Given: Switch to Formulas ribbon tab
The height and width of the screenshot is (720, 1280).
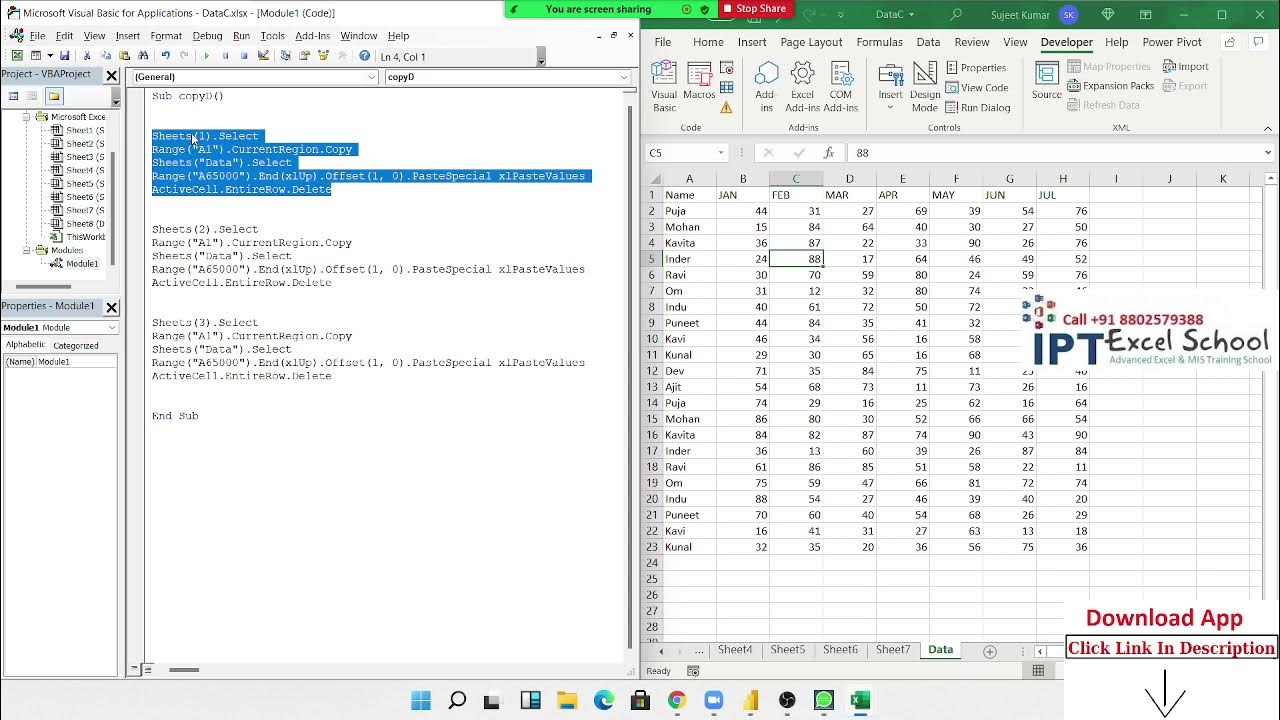Looking at the screenshot, I should [x=879, y=42].
